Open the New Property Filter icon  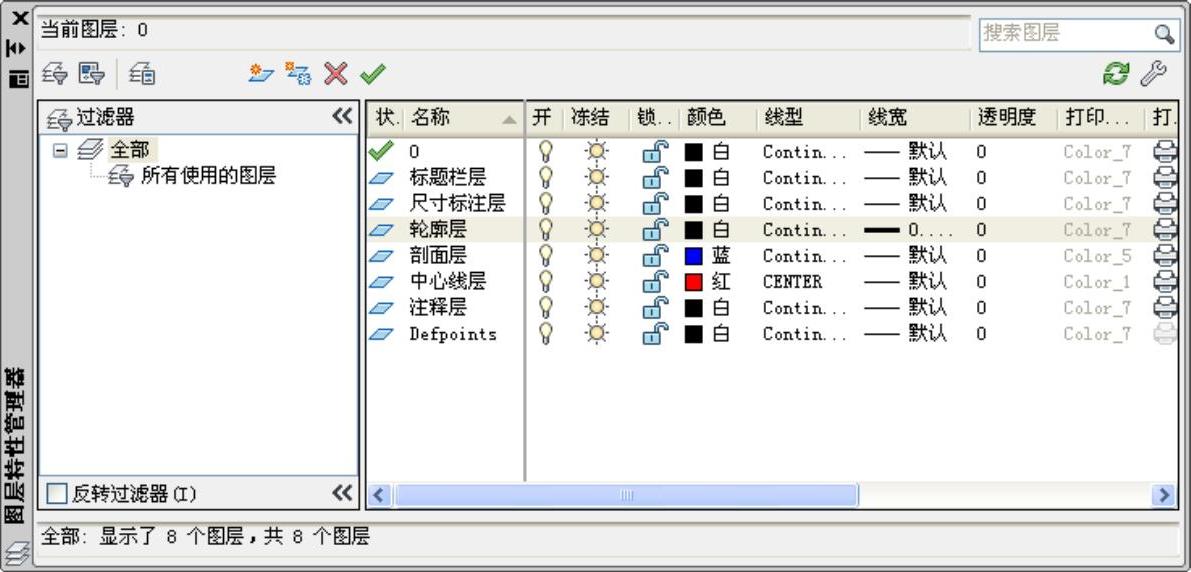click(54, 73)
